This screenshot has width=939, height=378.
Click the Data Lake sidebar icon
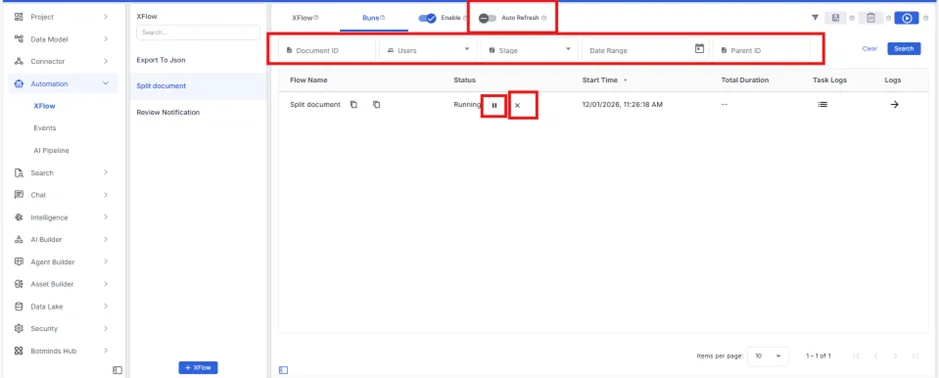pos(19,306)
